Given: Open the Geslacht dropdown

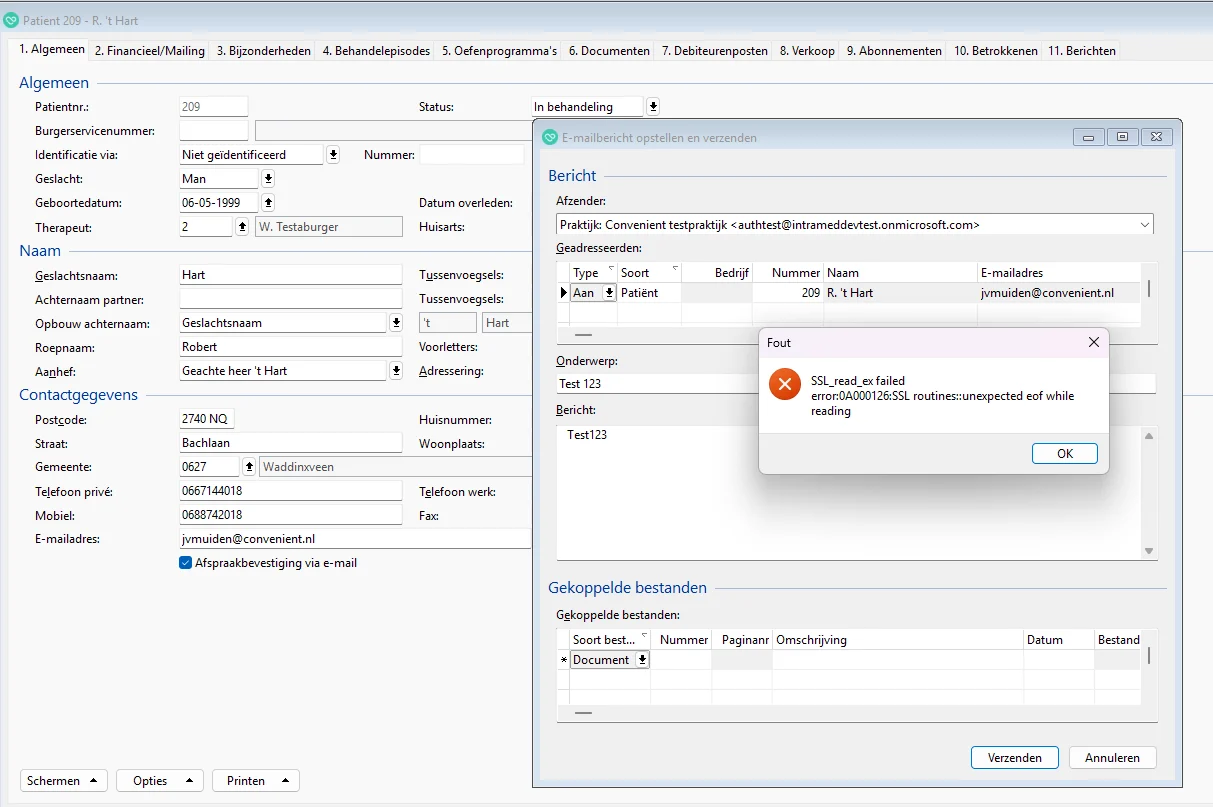Looking at the screenshot, I should (268, 179).
